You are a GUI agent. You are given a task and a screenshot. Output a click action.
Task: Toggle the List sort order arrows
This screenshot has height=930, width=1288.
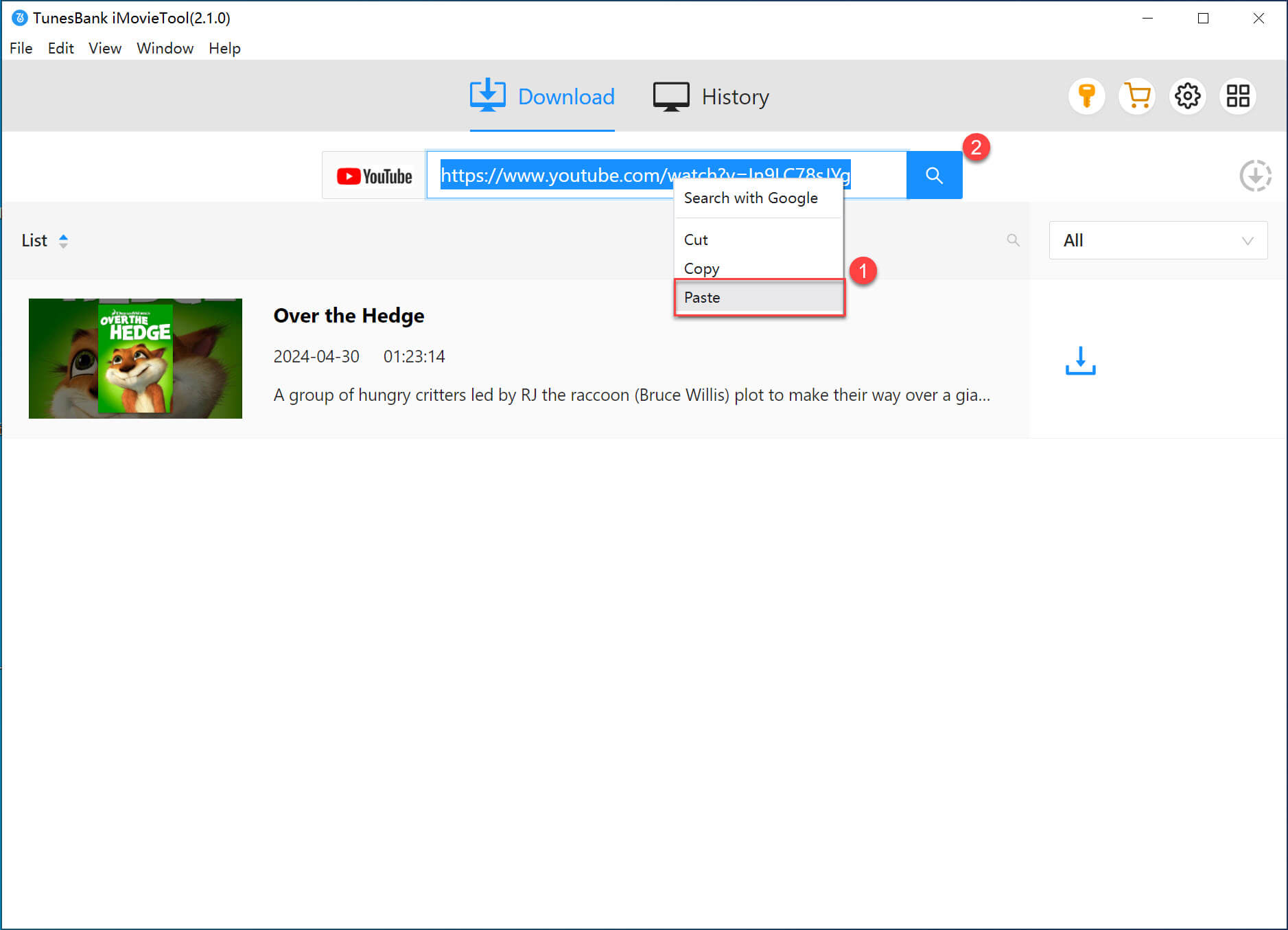(63, 241)
